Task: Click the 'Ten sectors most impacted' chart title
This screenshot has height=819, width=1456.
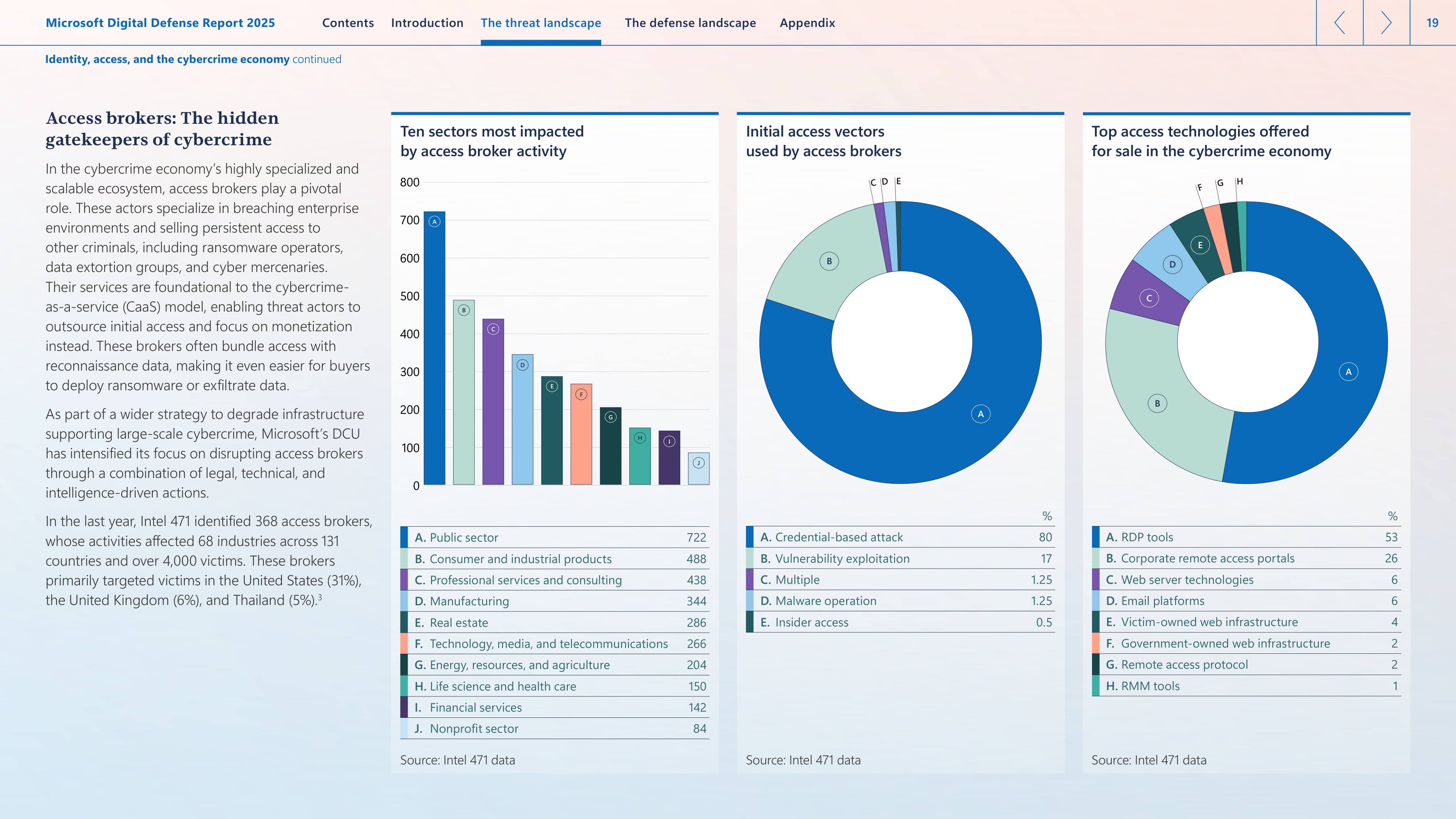Action: pos(492,141)
